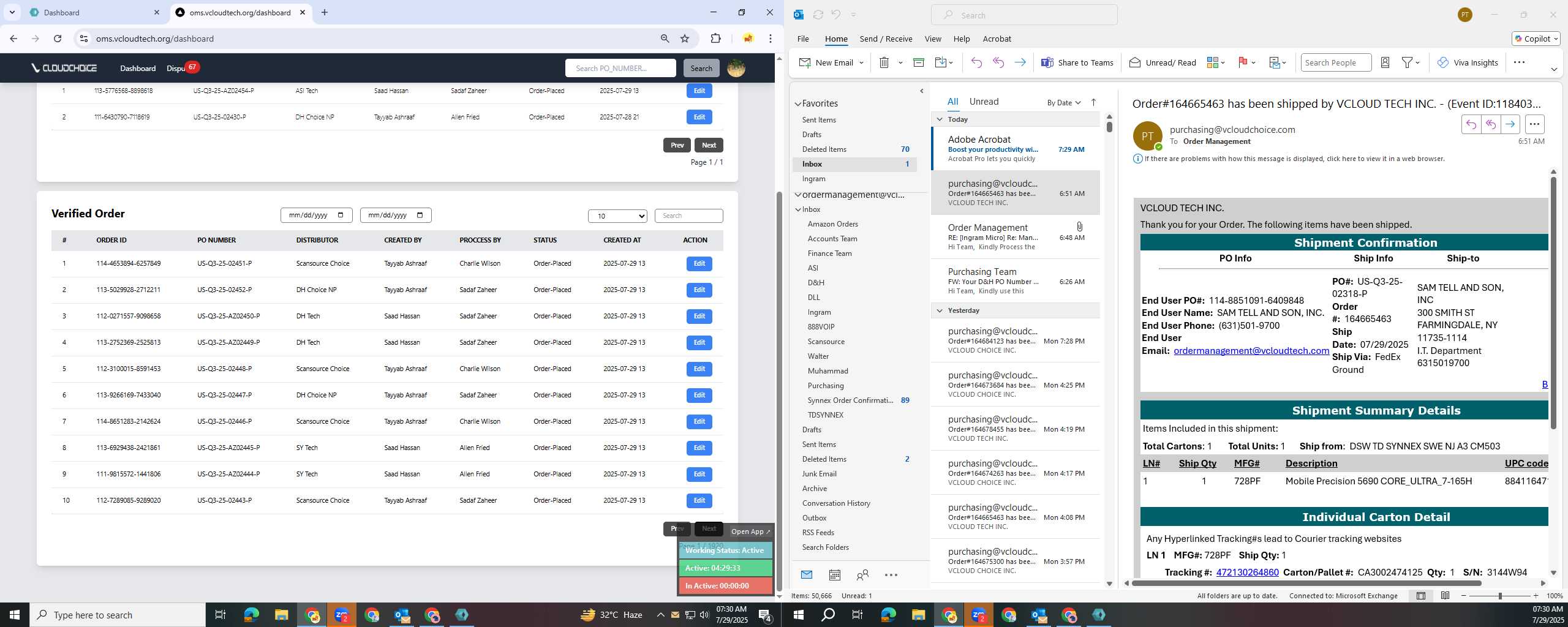Click the browser Extensions puzzle icon
Image resolution: width=1568 pixels, height=627 pixels.
point(715,39)
